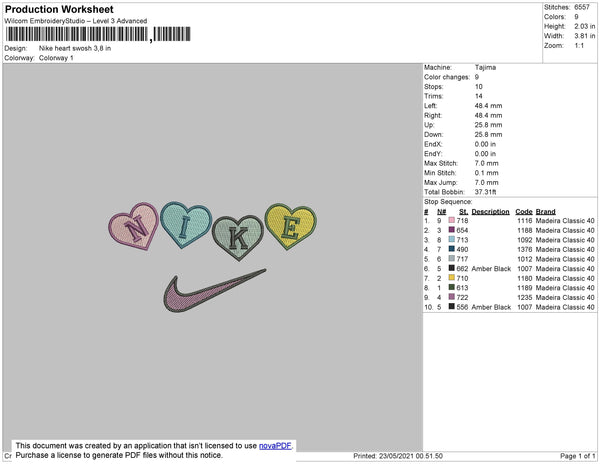Image resolution: width=600 pixels, height=464 pixels.
Task: Click the Up value '25.8 mm'
Action: pyautogui.click(x=489, y=125)
